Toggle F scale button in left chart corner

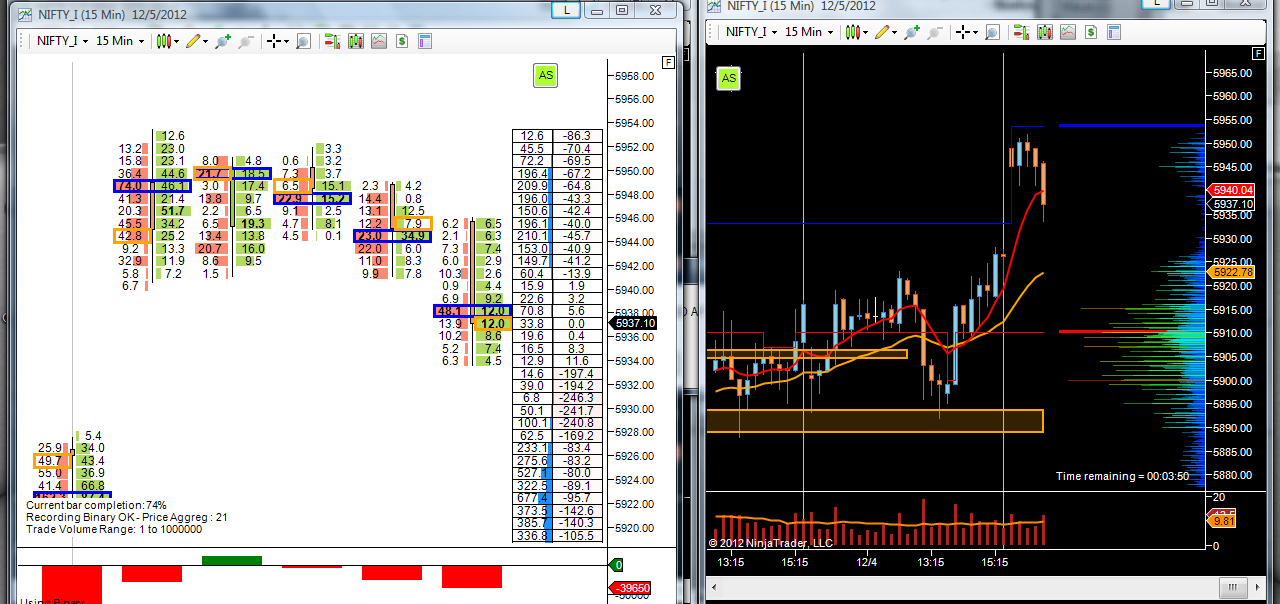668,62
